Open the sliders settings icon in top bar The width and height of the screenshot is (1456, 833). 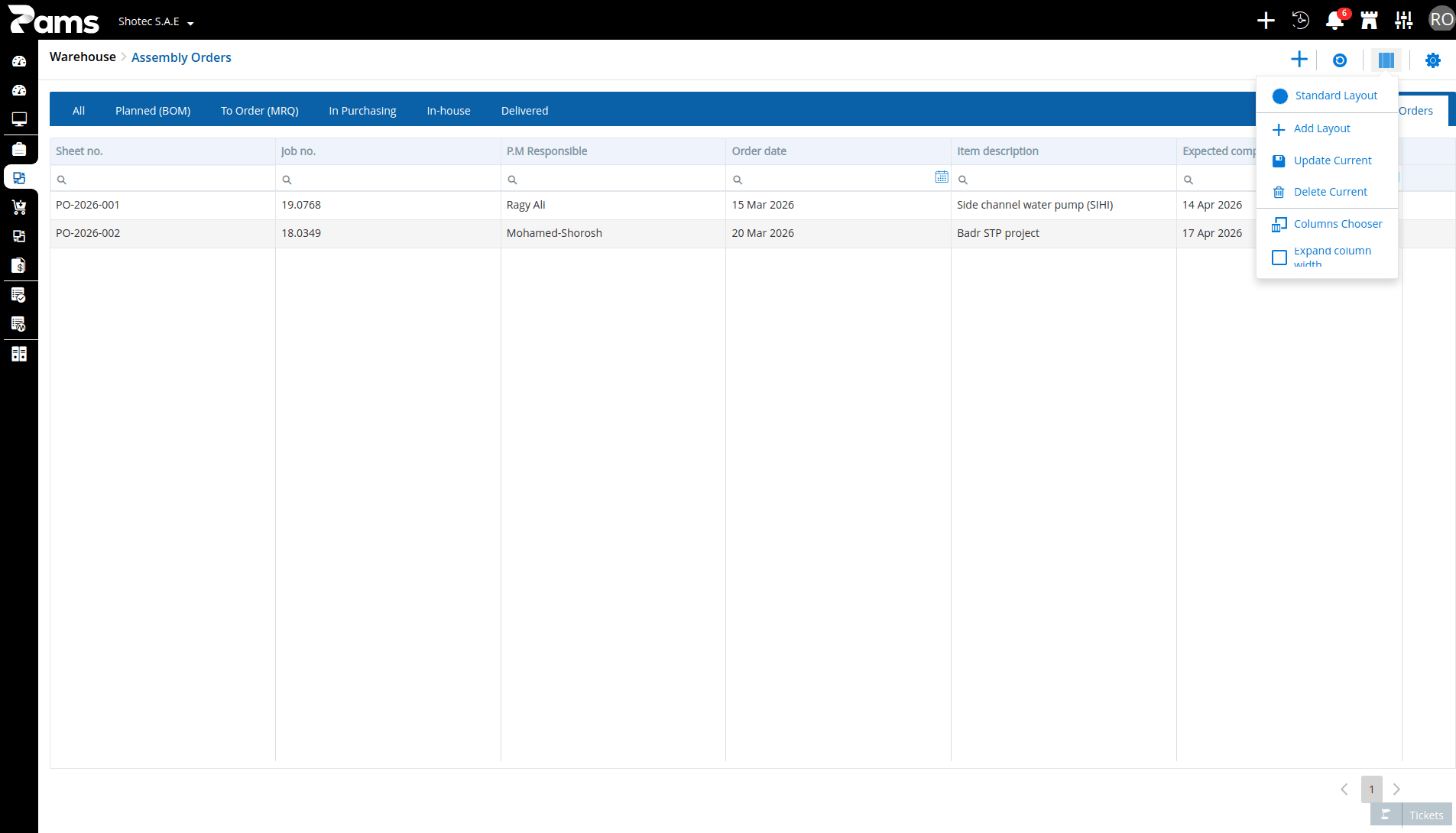(1403, 20)
